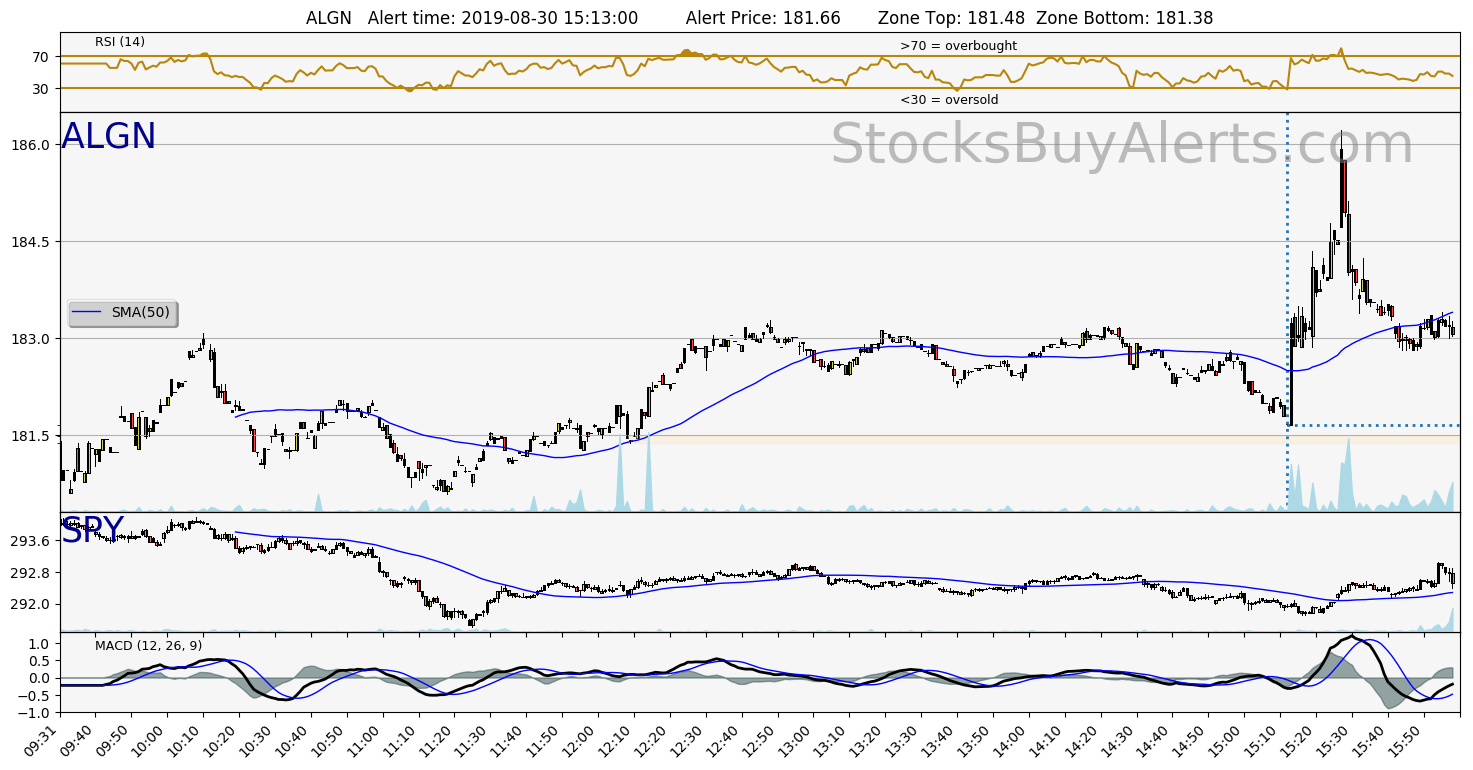The height and width of the screenshot is (770, 1473).
Task: Click 'Zone Top: 181.48' in title
Action: [952, 18]
